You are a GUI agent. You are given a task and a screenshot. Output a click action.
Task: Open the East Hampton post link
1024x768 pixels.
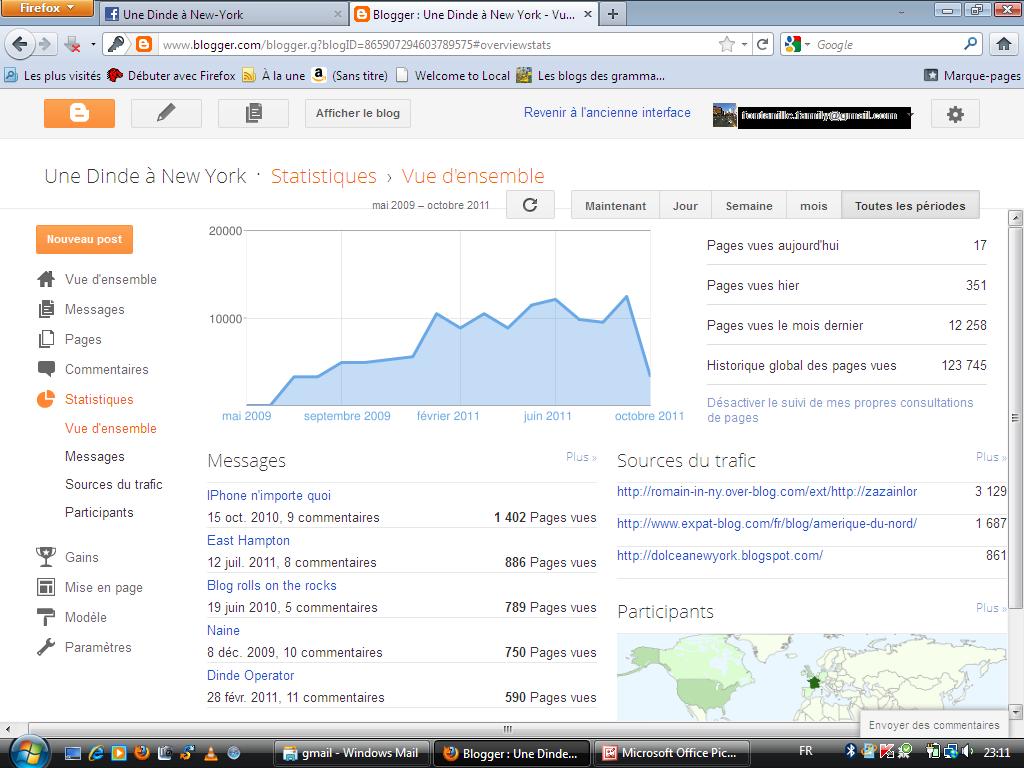pos(248,540)
